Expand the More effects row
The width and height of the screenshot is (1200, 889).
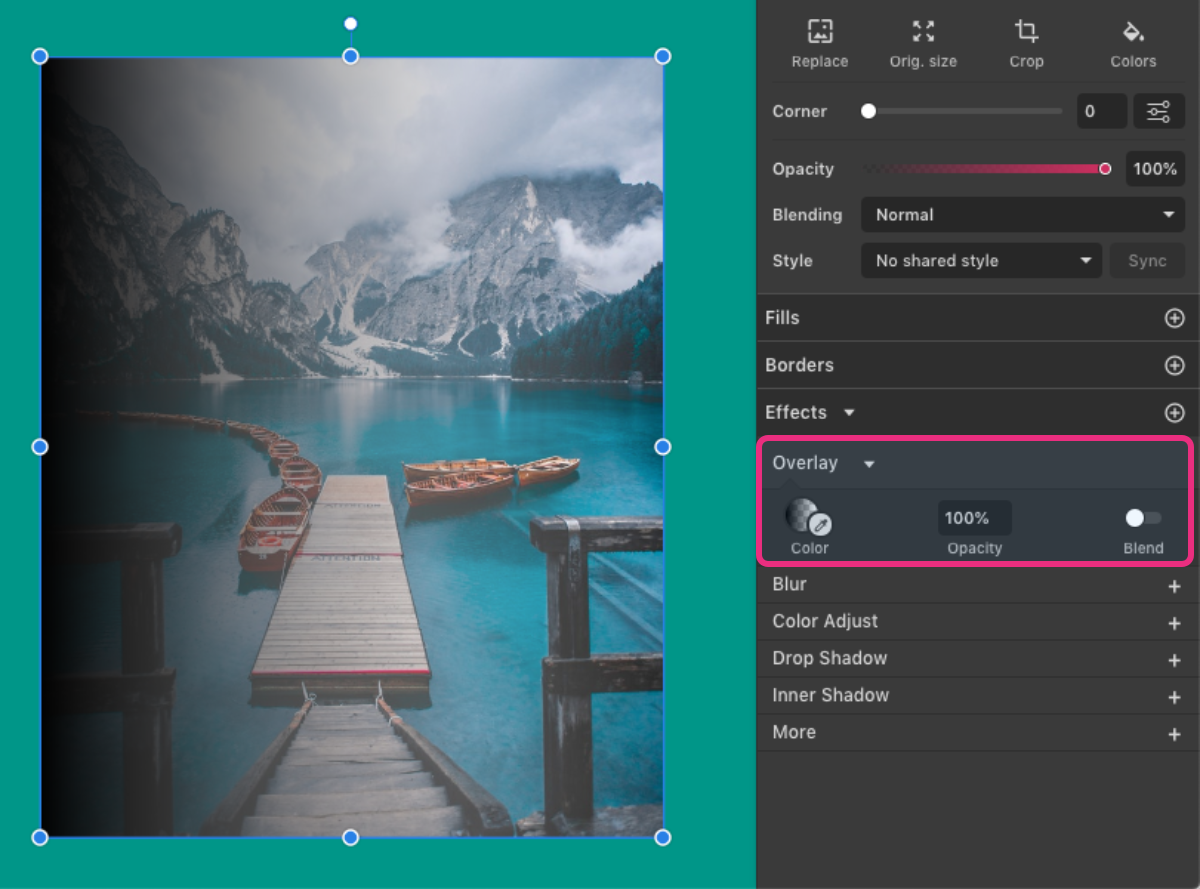[1174, 734]
